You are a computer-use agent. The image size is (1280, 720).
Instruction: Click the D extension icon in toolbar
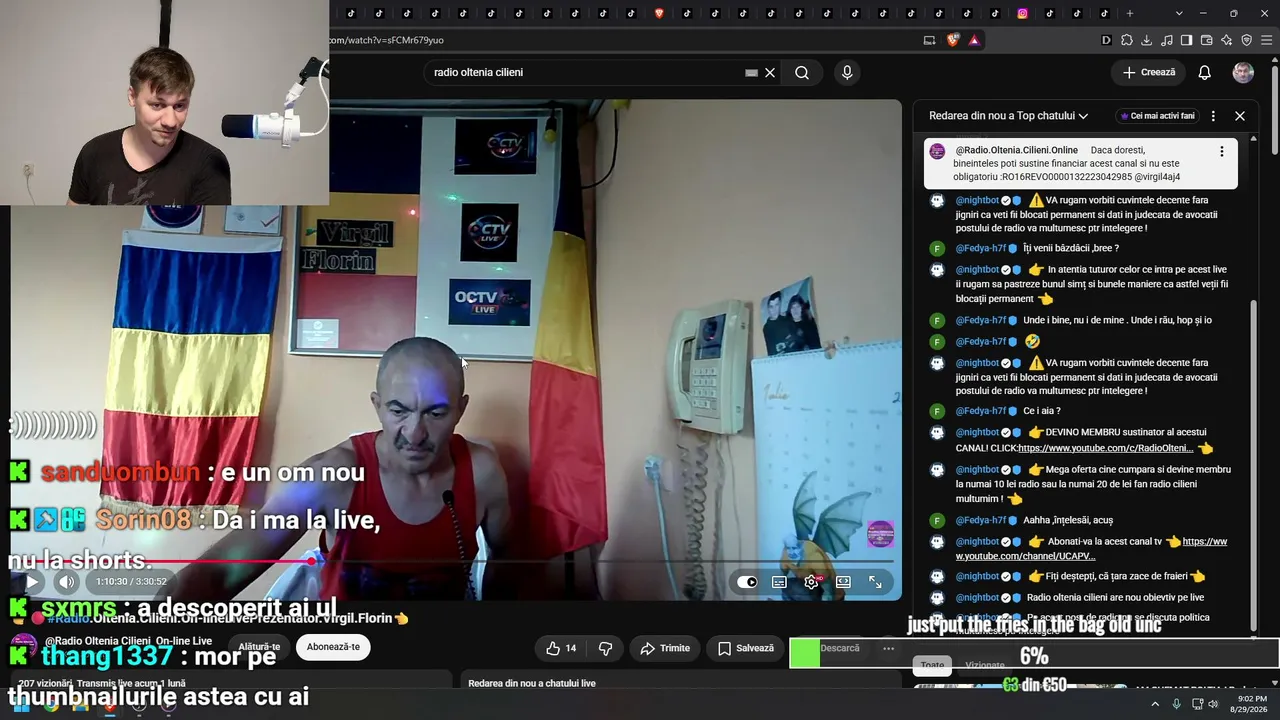coord(1107,40)
